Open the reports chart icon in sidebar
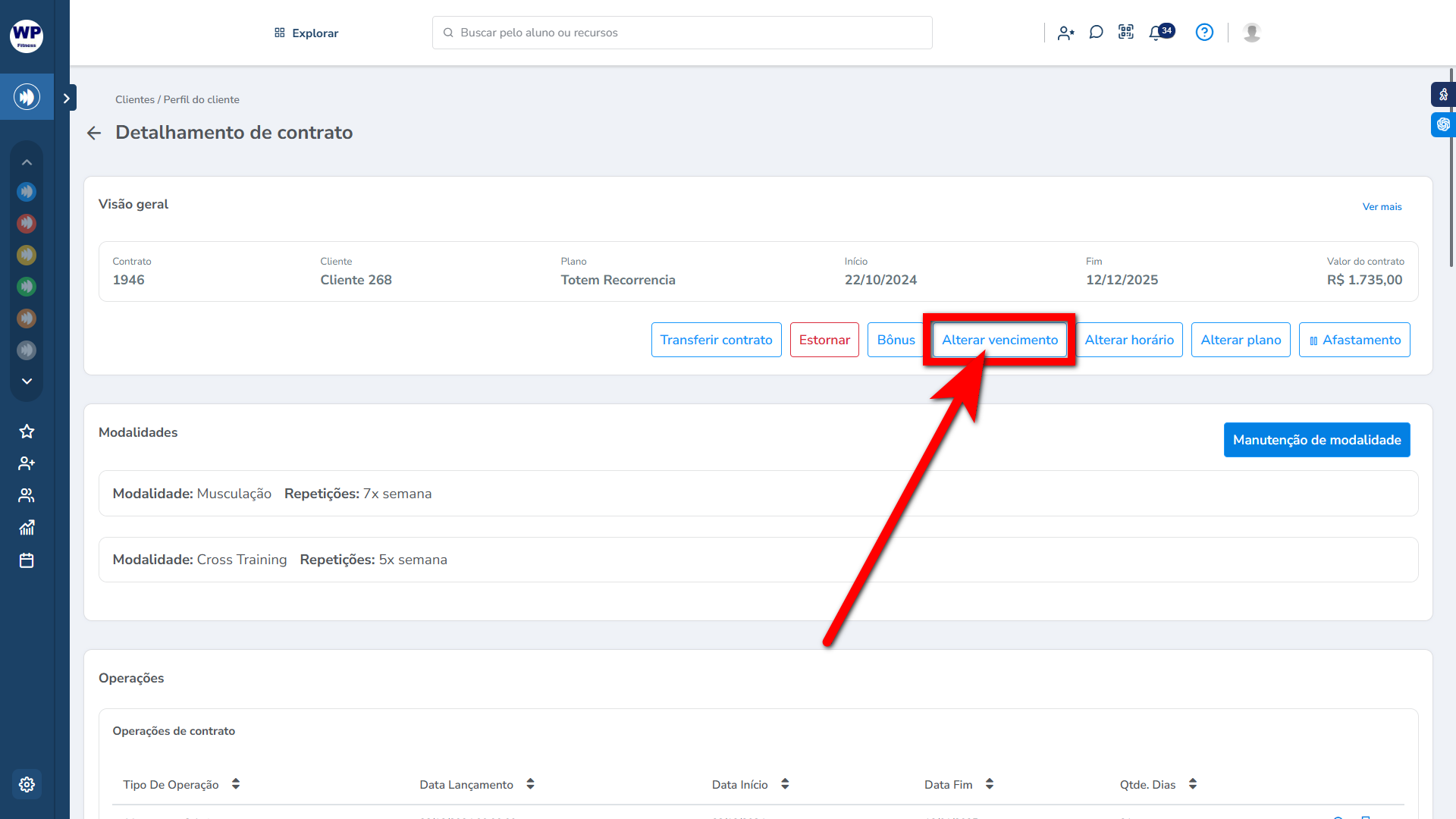 coord(27,528)
